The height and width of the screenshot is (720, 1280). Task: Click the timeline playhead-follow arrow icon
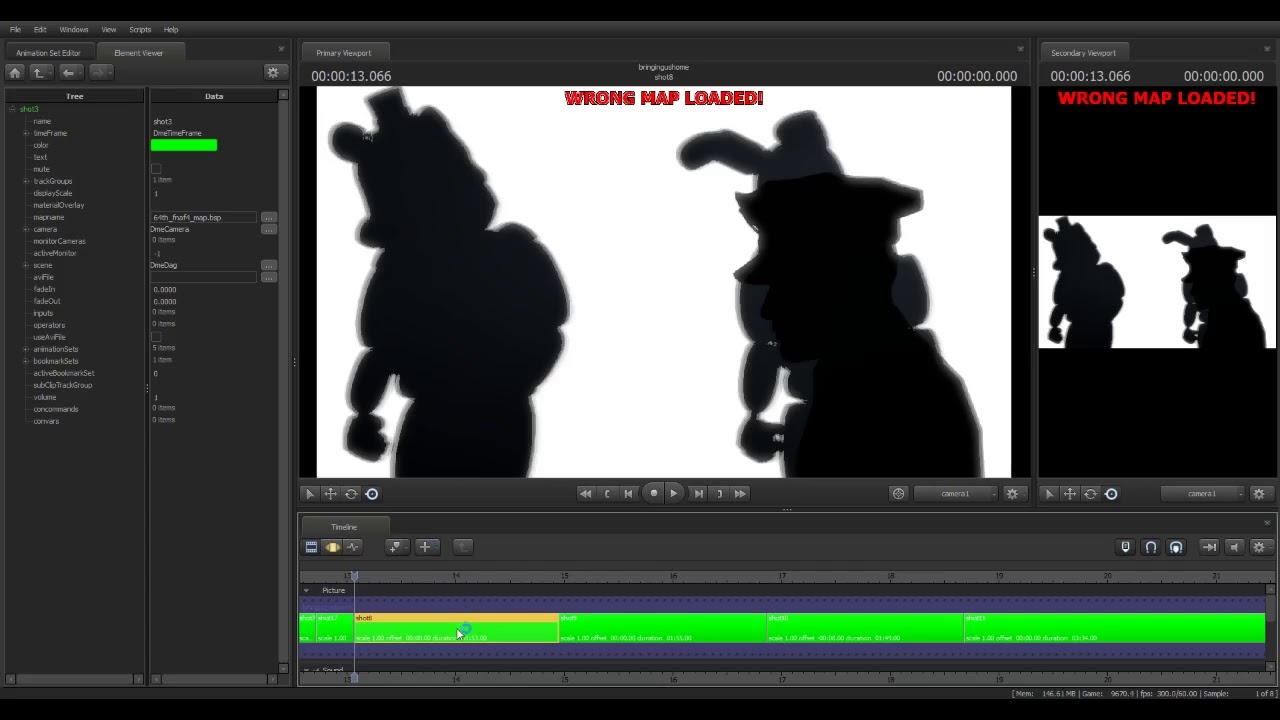point(1209,547)
